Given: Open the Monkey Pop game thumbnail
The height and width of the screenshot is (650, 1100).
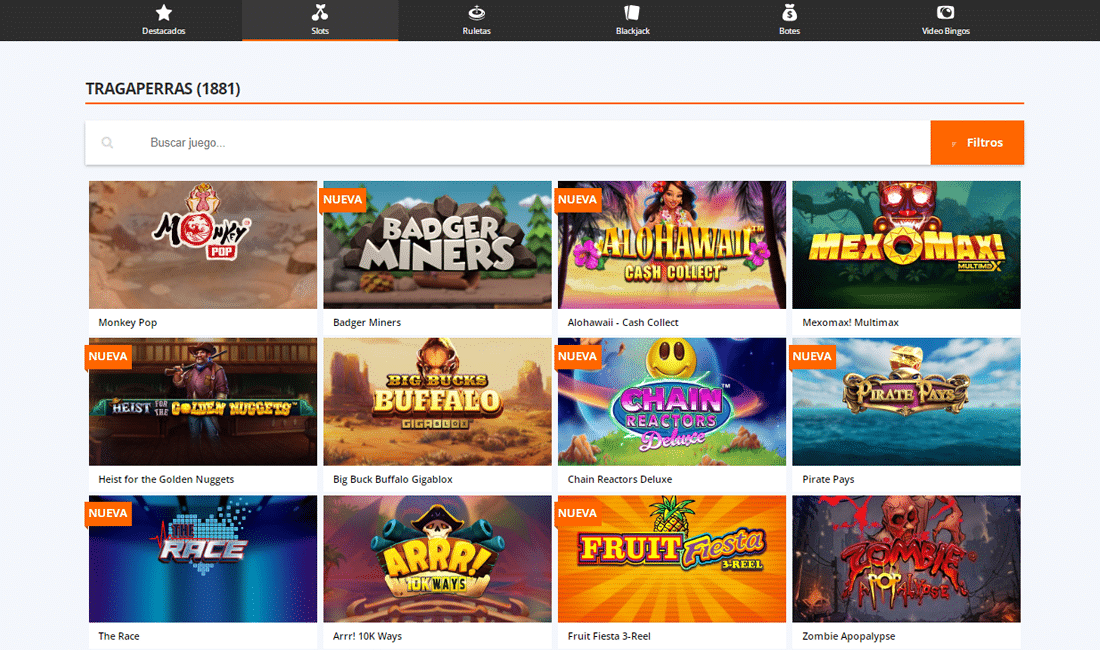Looking at the screenshot, I should pyautogui.click(x=203, y=245).
